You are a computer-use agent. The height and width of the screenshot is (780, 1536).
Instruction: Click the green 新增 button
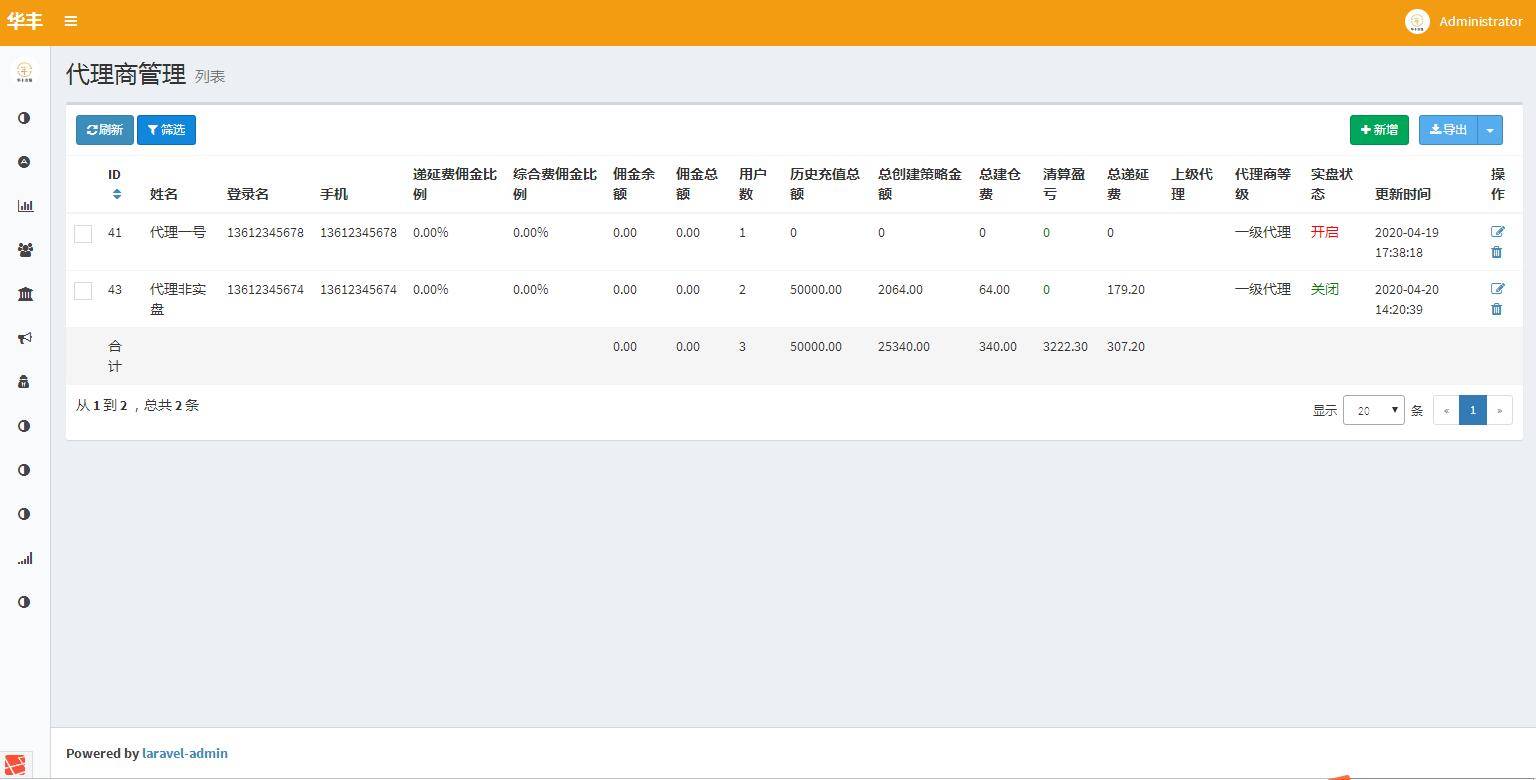[1379, 130]
